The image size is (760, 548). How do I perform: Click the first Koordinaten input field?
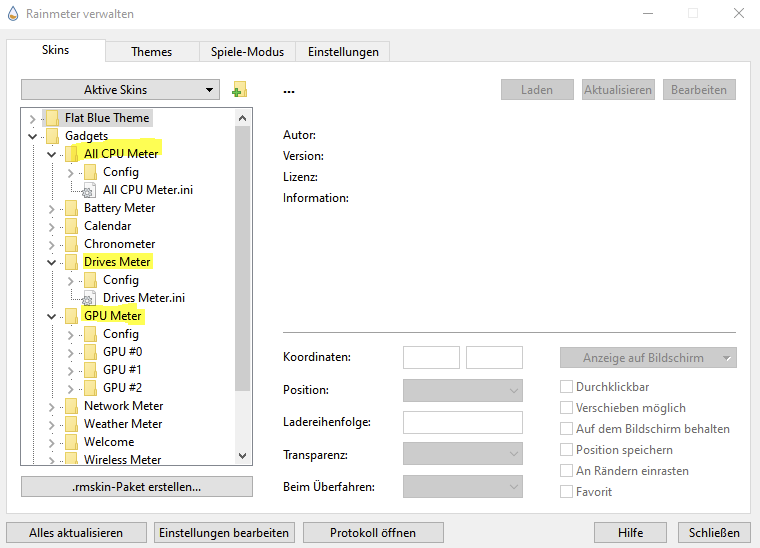(431, 357)
